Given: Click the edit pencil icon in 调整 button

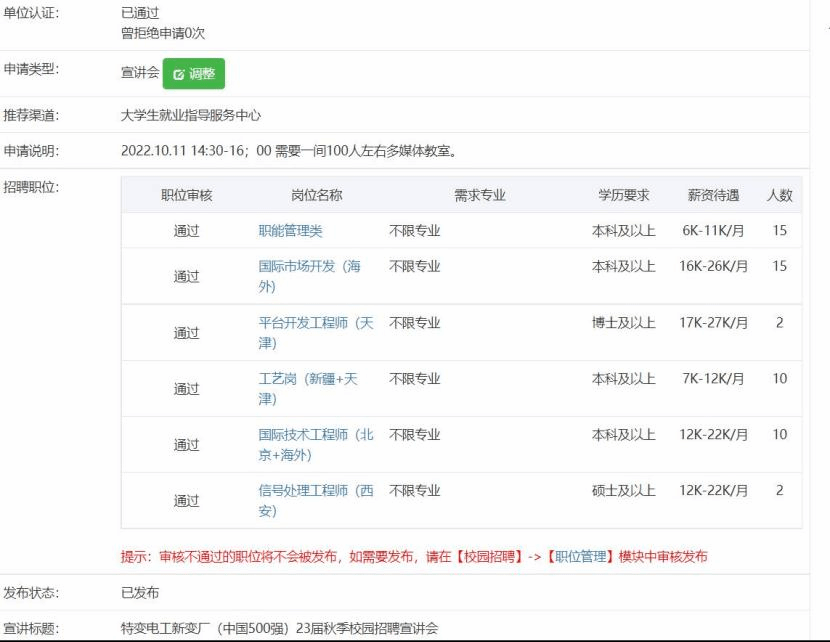Looking at the screenshot, I should point(179,74).
